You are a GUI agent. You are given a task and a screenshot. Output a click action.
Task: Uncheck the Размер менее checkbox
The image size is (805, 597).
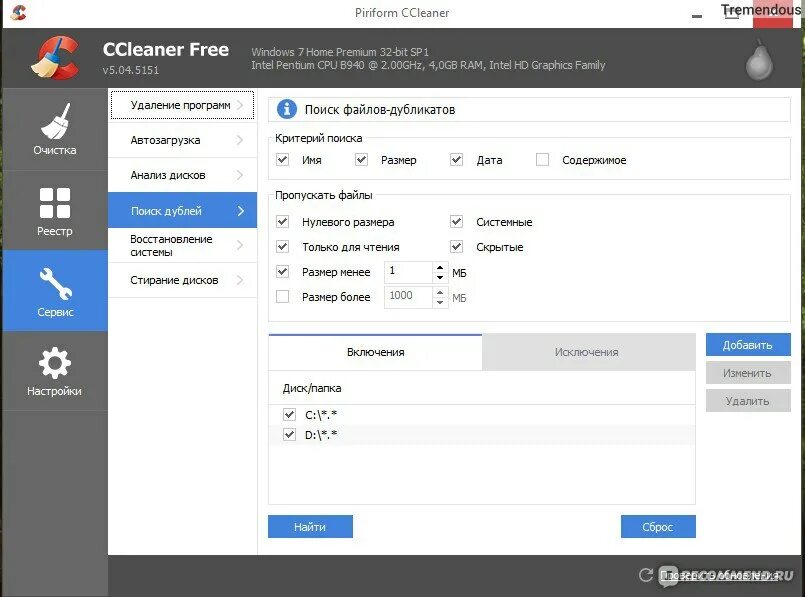(x=282, y=272)
